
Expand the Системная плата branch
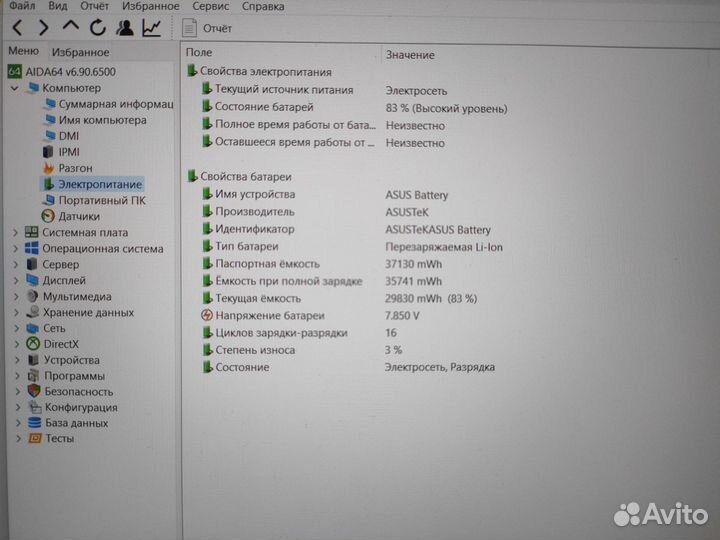(x=16, y=233)
